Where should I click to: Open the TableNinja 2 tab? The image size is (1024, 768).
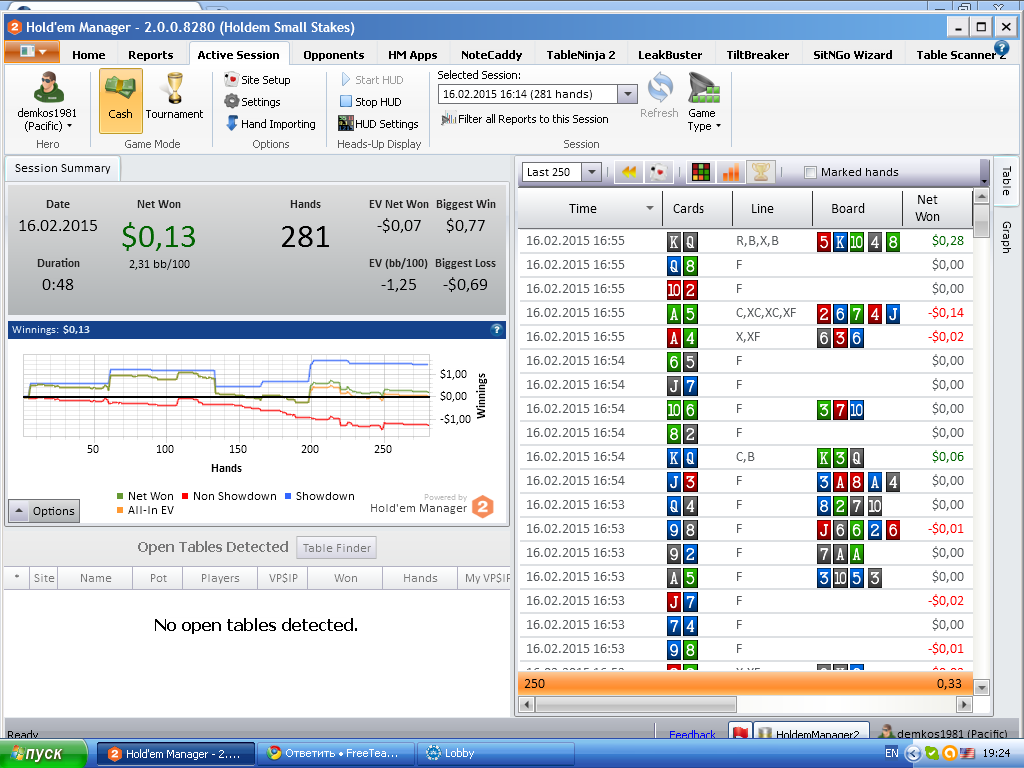[581, 55]
